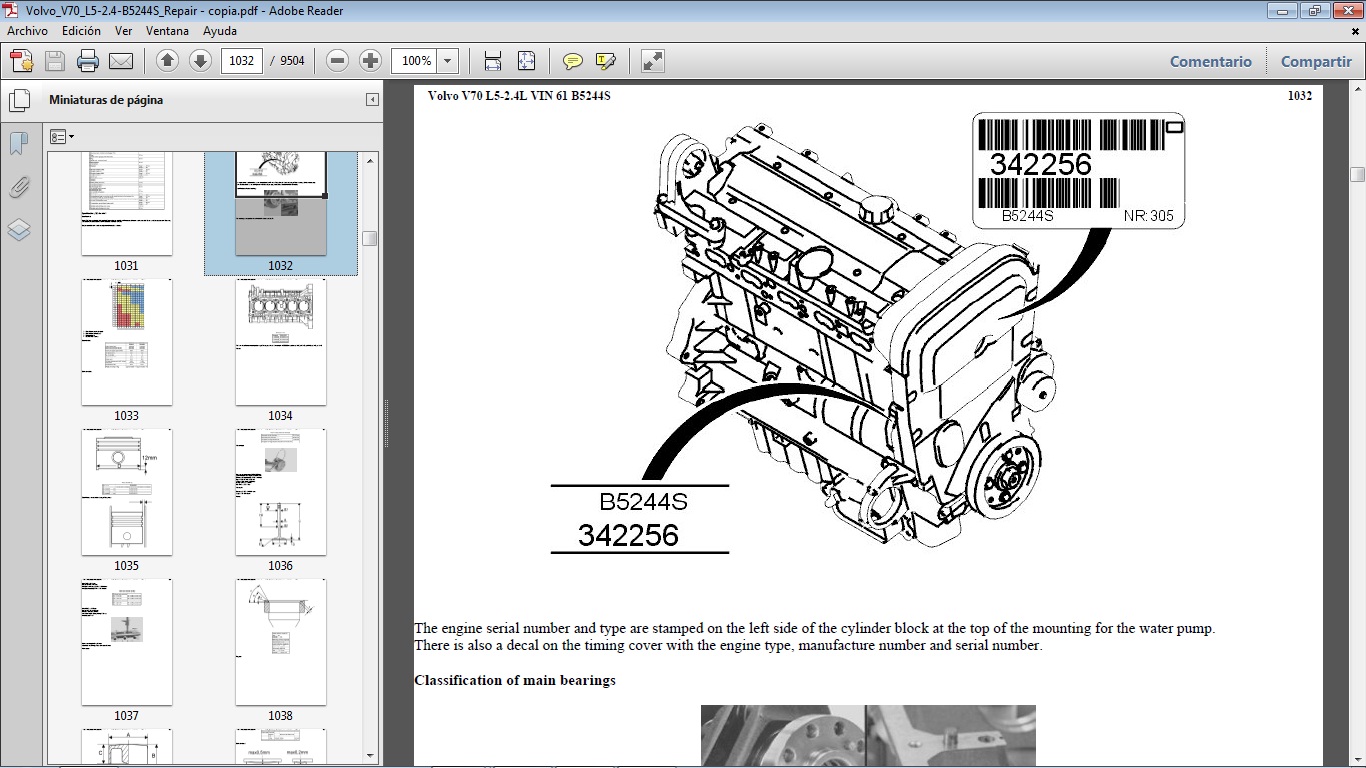The height and width of the screenshot is (768, 1366).
Task: Click the '/ 9504' total page count text
Action: [287, 61]
